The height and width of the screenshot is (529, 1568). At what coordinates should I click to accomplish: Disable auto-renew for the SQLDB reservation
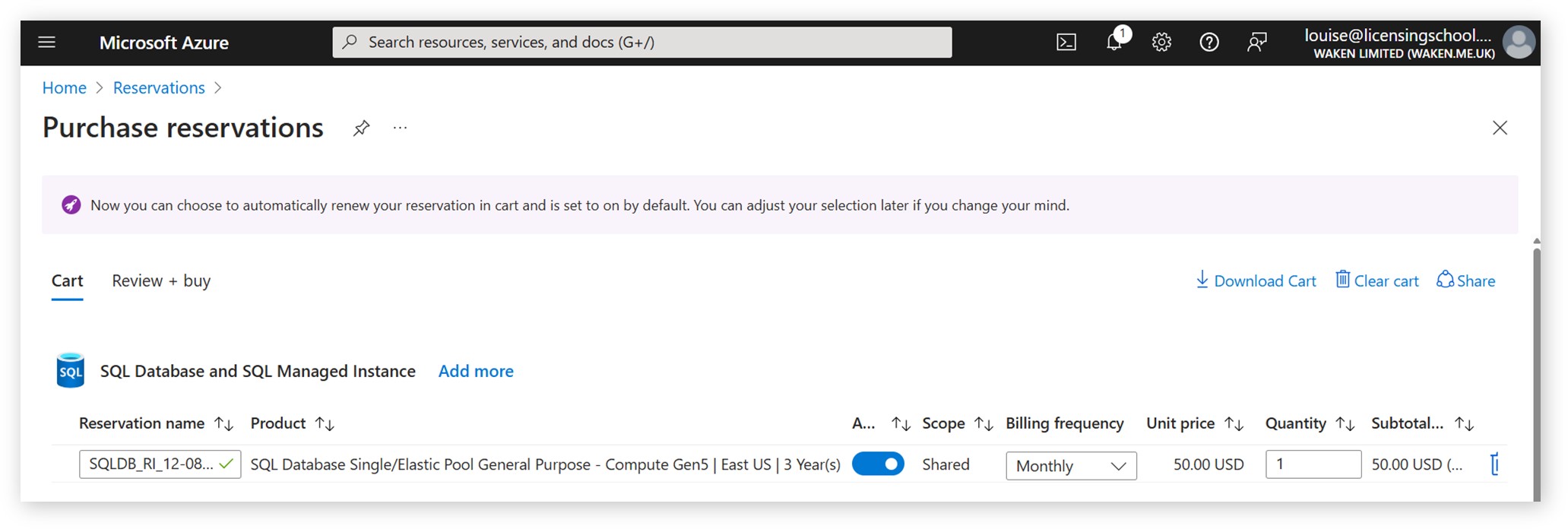coord(878,464)
